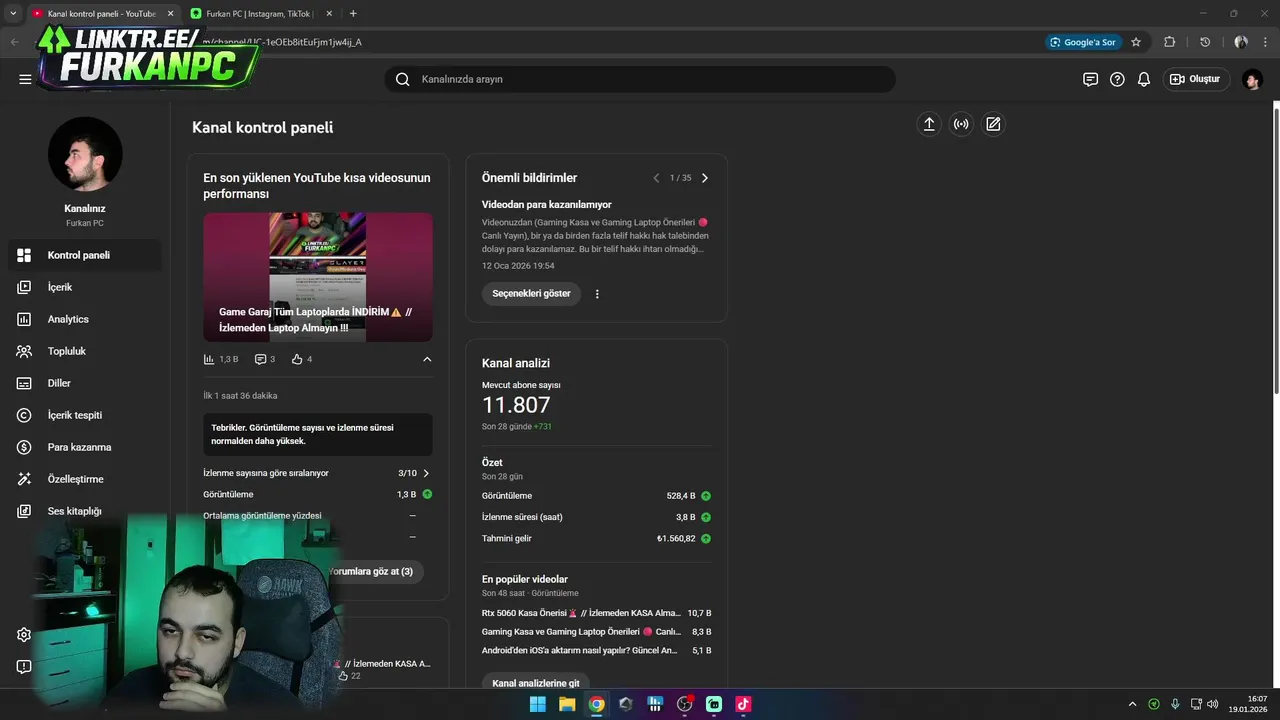Open the Chrome extensions puzzle icon
The width and height of the screenshot is (1280, 720).
[x=1169, y=42]
